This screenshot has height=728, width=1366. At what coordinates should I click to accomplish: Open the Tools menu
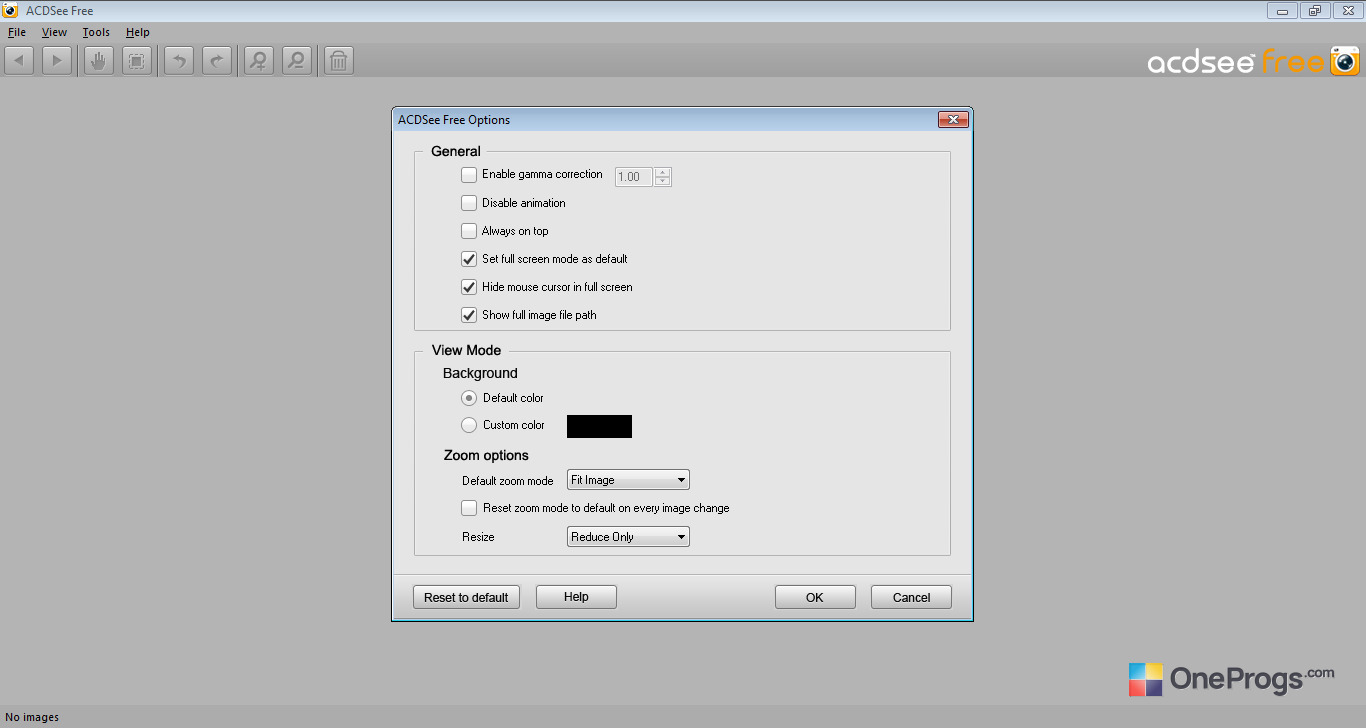[96, 32]
